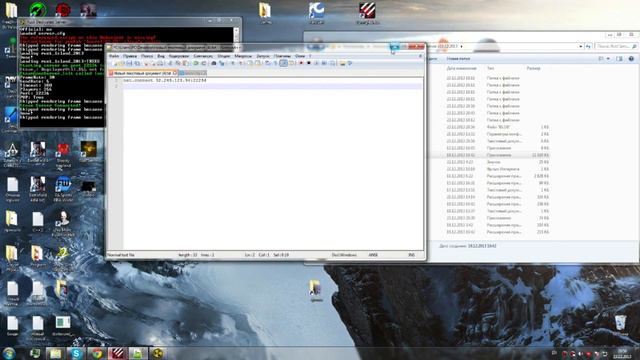Screen dimensions: 640x360
Task: Click File Explorer icon on the taskbar
Action: pyautogui.click(x=56, y=353)
